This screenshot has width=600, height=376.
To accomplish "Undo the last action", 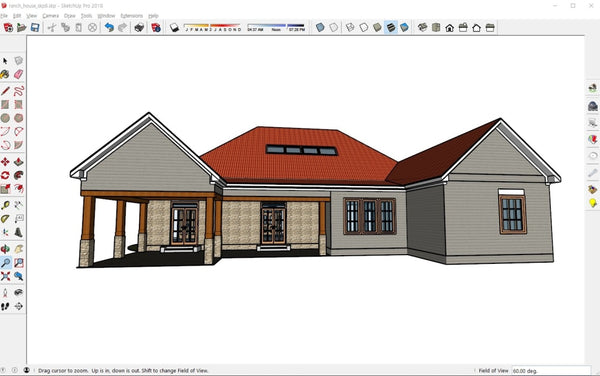I will [x=109, y=28].
